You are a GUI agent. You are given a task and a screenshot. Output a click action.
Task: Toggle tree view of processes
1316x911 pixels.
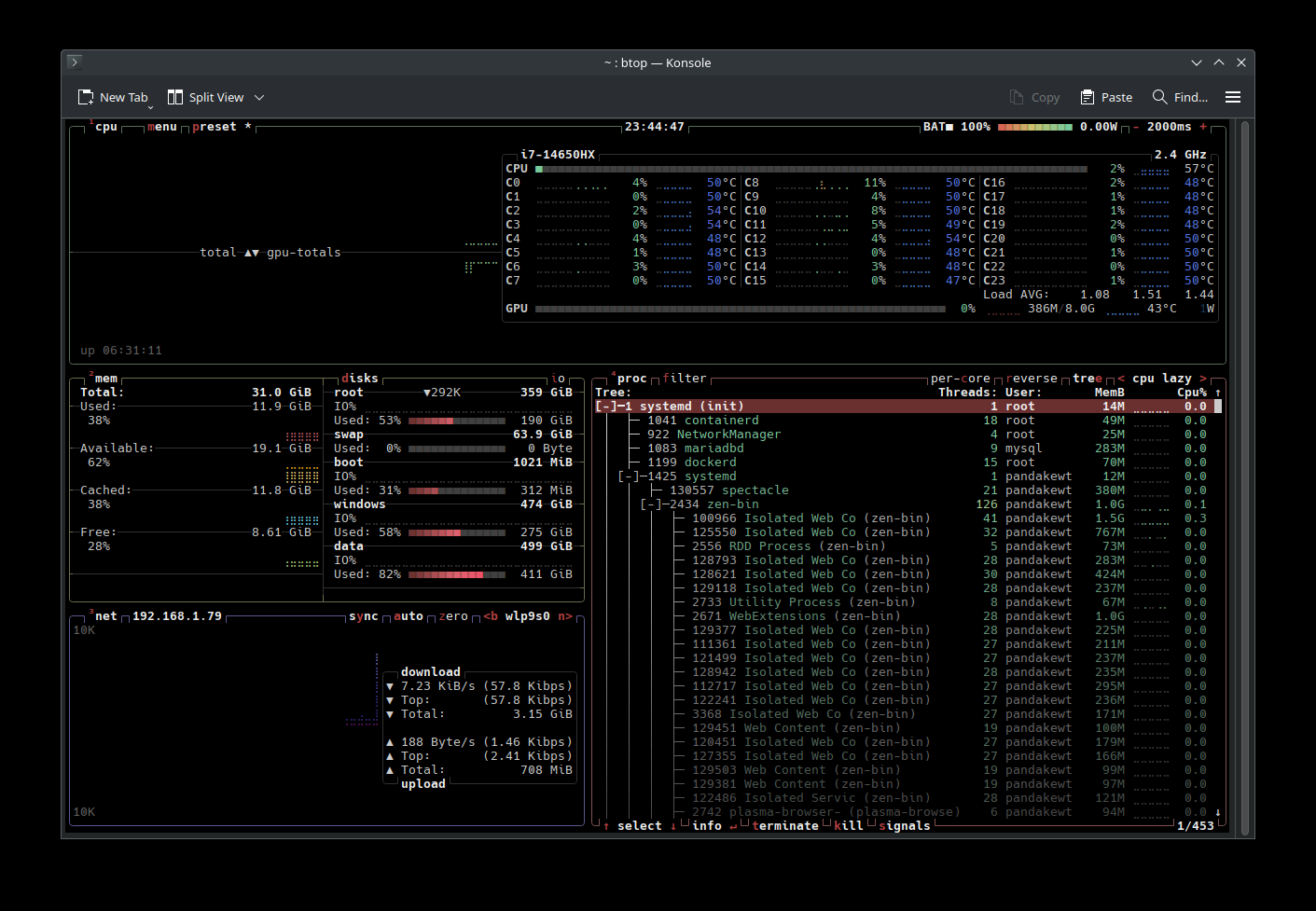tap(1087, 379)
